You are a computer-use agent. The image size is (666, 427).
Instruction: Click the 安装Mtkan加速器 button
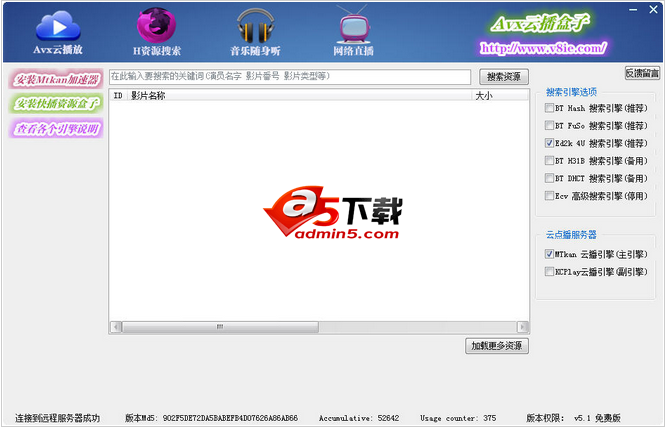coord(56,79)
